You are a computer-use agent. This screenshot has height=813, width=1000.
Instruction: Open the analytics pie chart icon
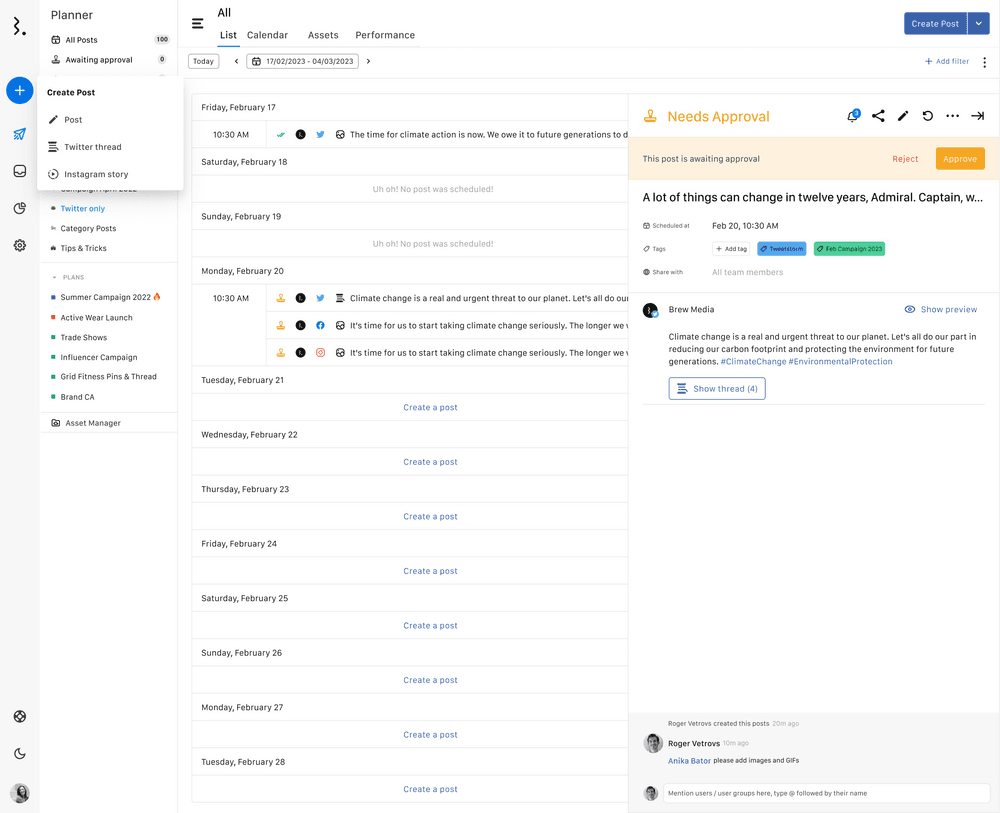point(19,208)
